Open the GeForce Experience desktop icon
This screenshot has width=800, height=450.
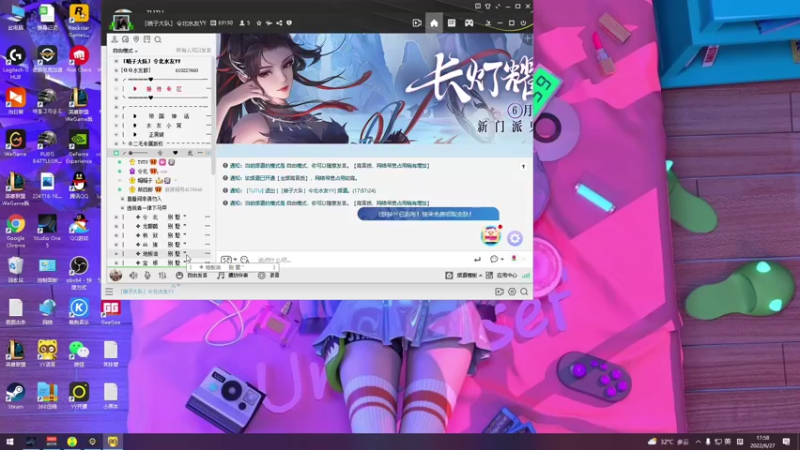79,147
